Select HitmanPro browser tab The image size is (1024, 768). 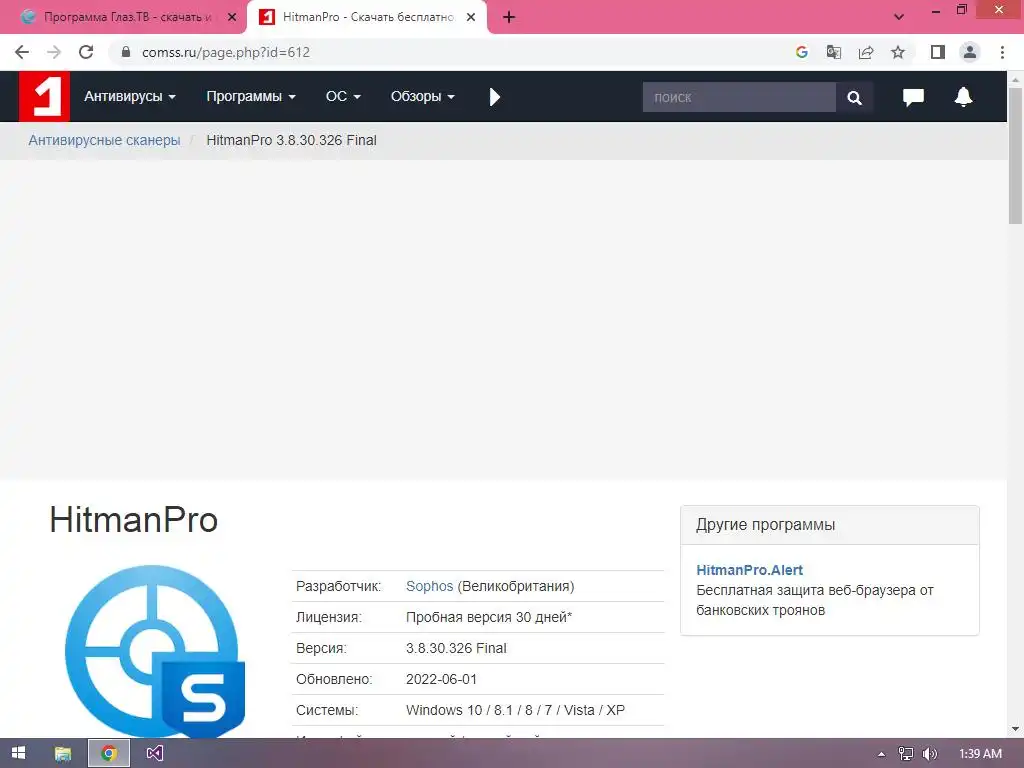[x=367, y=17]
